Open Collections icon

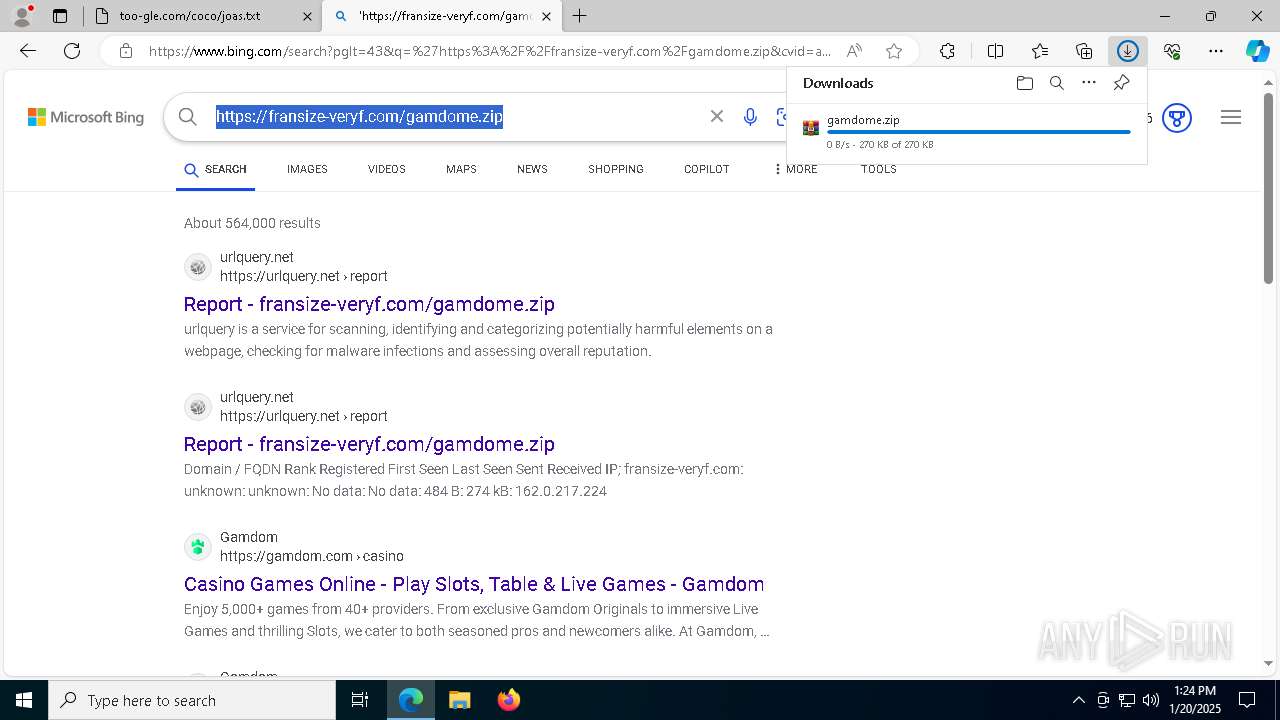pyautogui.click(x=1084, y=51)
